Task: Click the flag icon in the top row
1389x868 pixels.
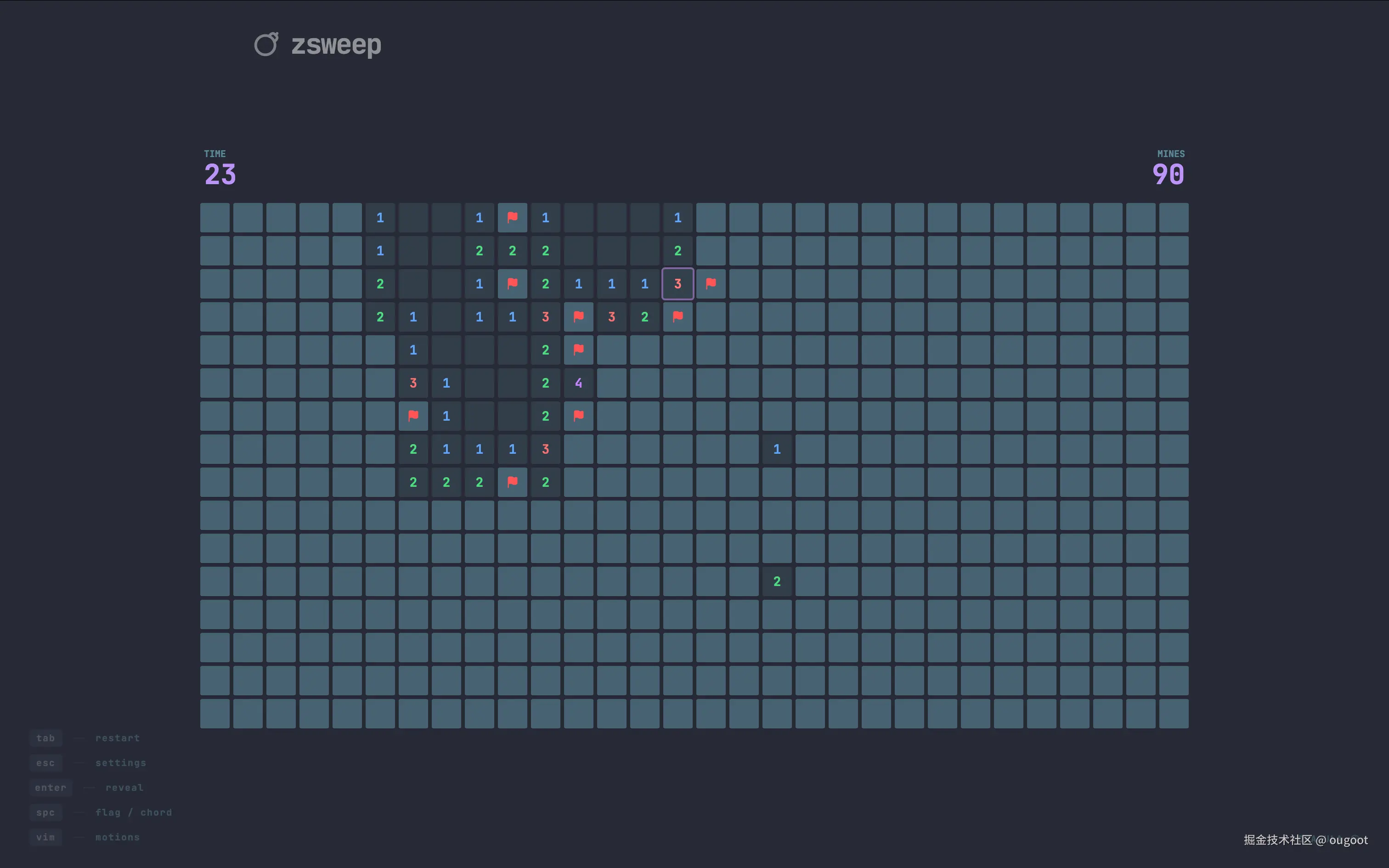Action: 513,218
